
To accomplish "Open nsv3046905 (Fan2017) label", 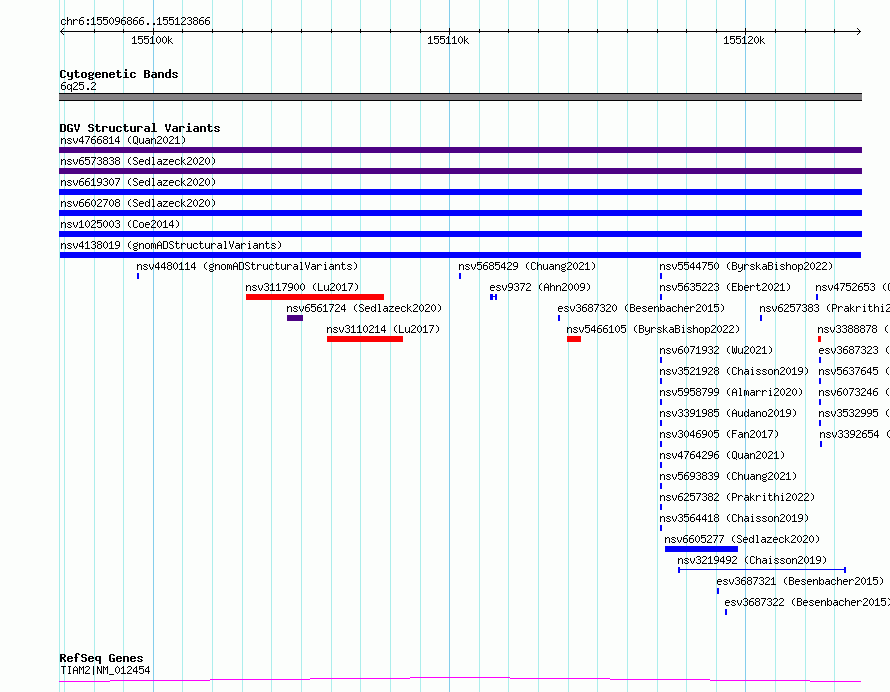I will 719,434.
